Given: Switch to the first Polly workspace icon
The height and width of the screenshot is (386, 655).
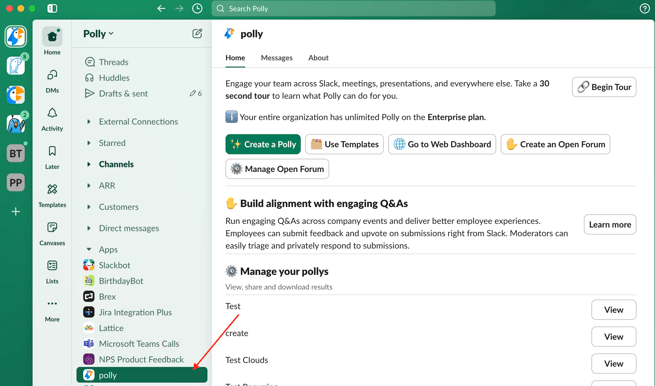Looking at the screenshot, I should [x=16, y=36].
